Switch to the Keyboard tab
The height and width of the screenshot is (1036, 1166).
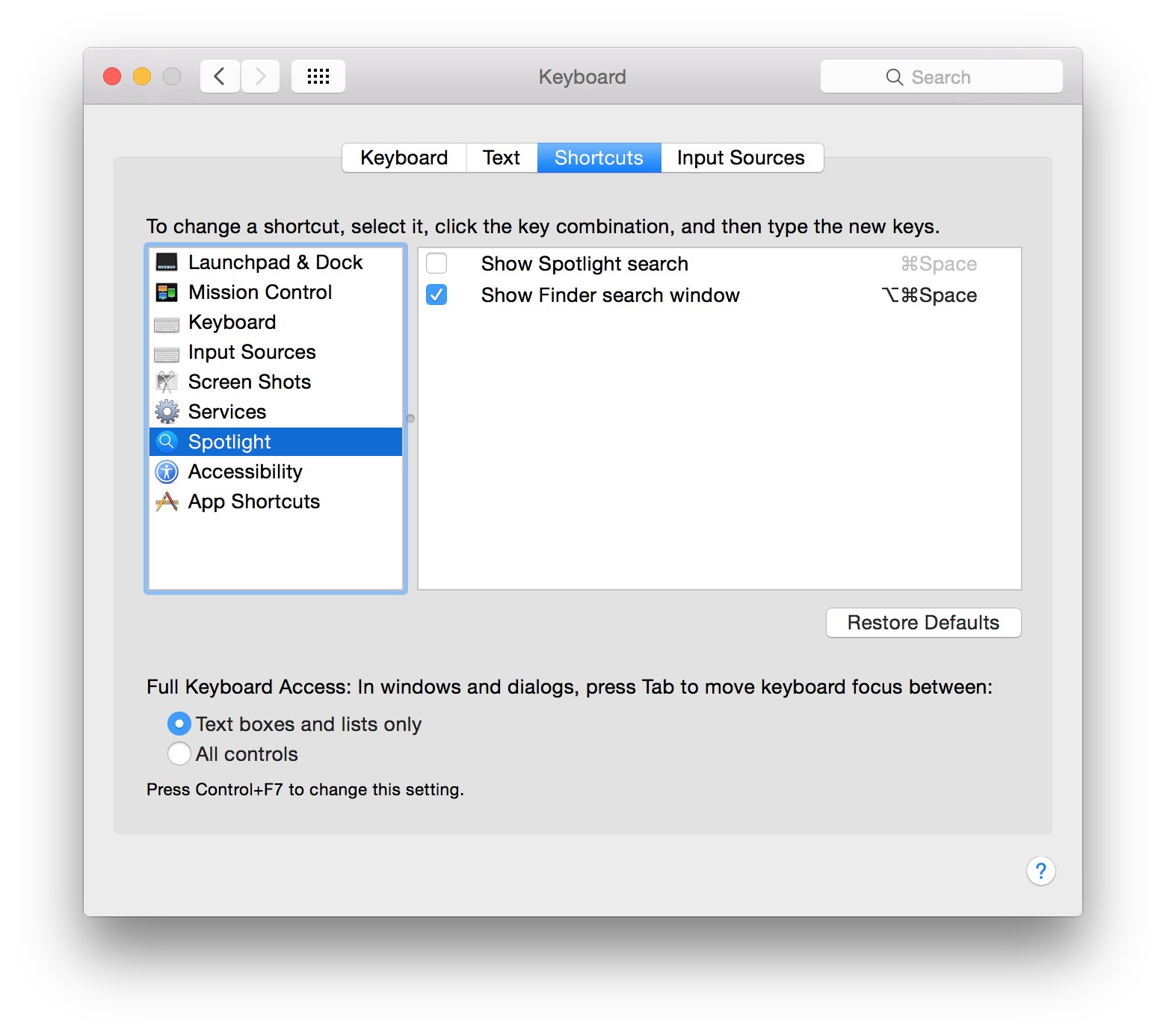click(403, 157)
